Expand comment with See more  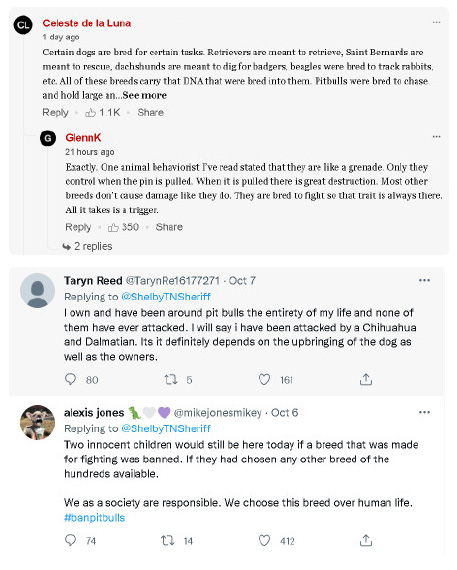coord(145,95)
